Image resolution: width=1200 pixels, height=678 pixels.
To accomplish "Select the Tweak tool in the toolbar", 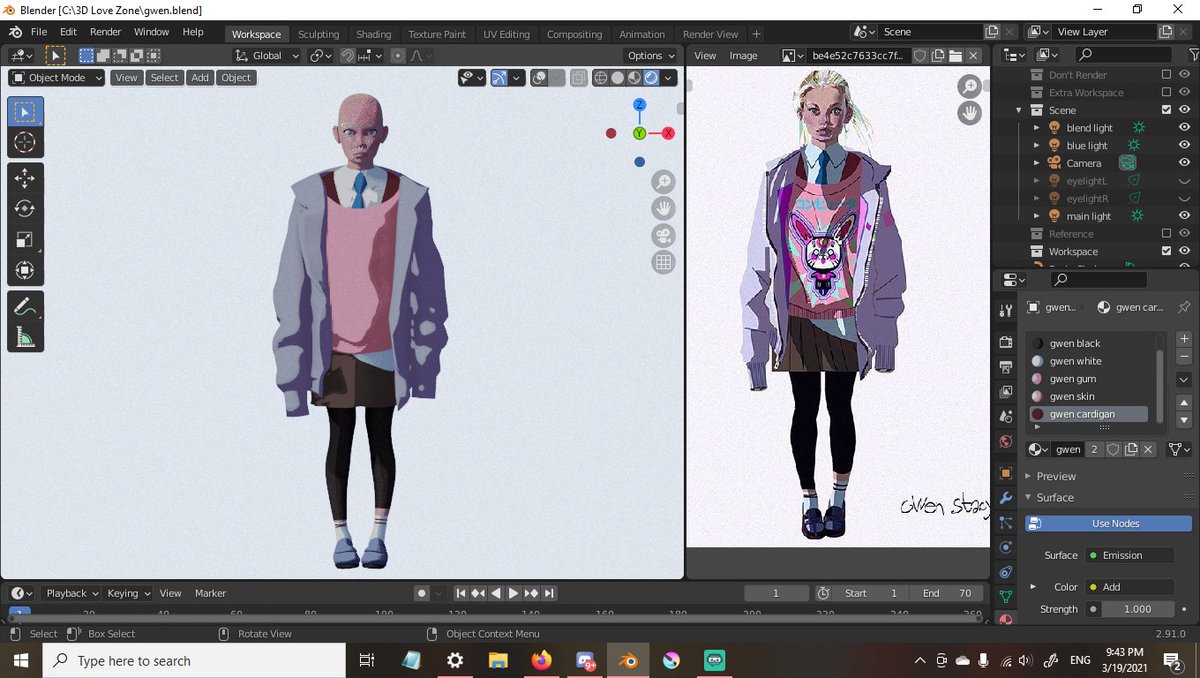I will coord(25,112).
